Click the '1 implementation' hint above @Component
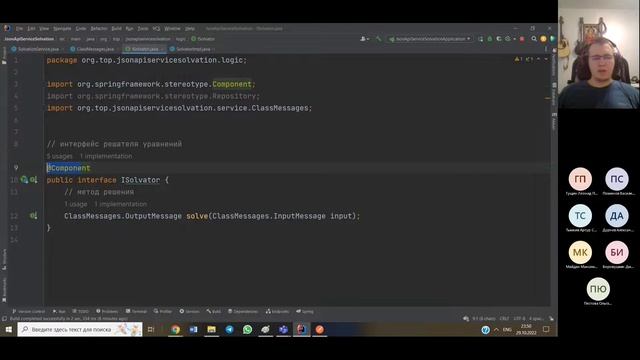The height and width of the screenshot is (360, 640). (106, 156)
